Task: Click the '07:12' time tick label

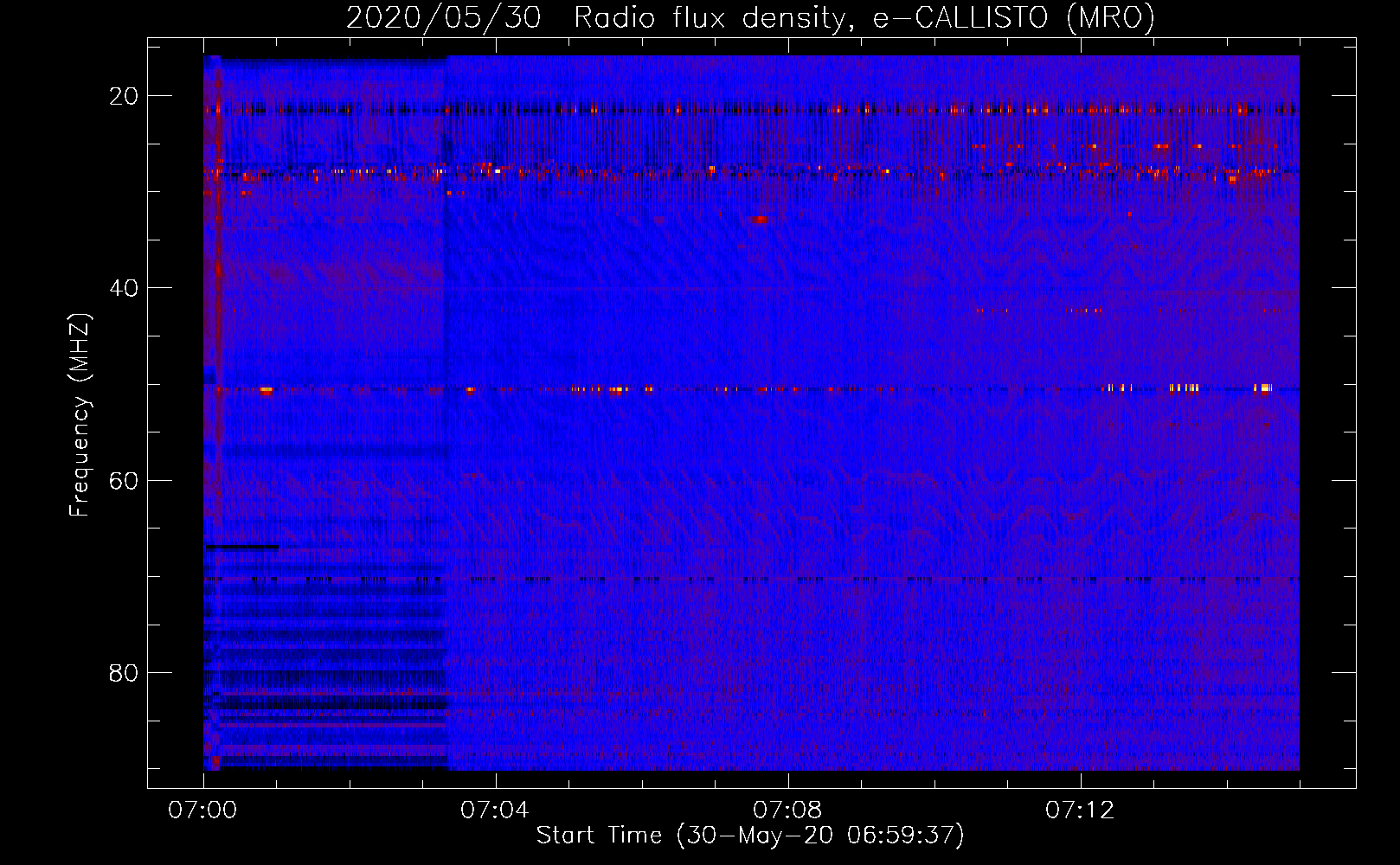Action: [1080, 811]
